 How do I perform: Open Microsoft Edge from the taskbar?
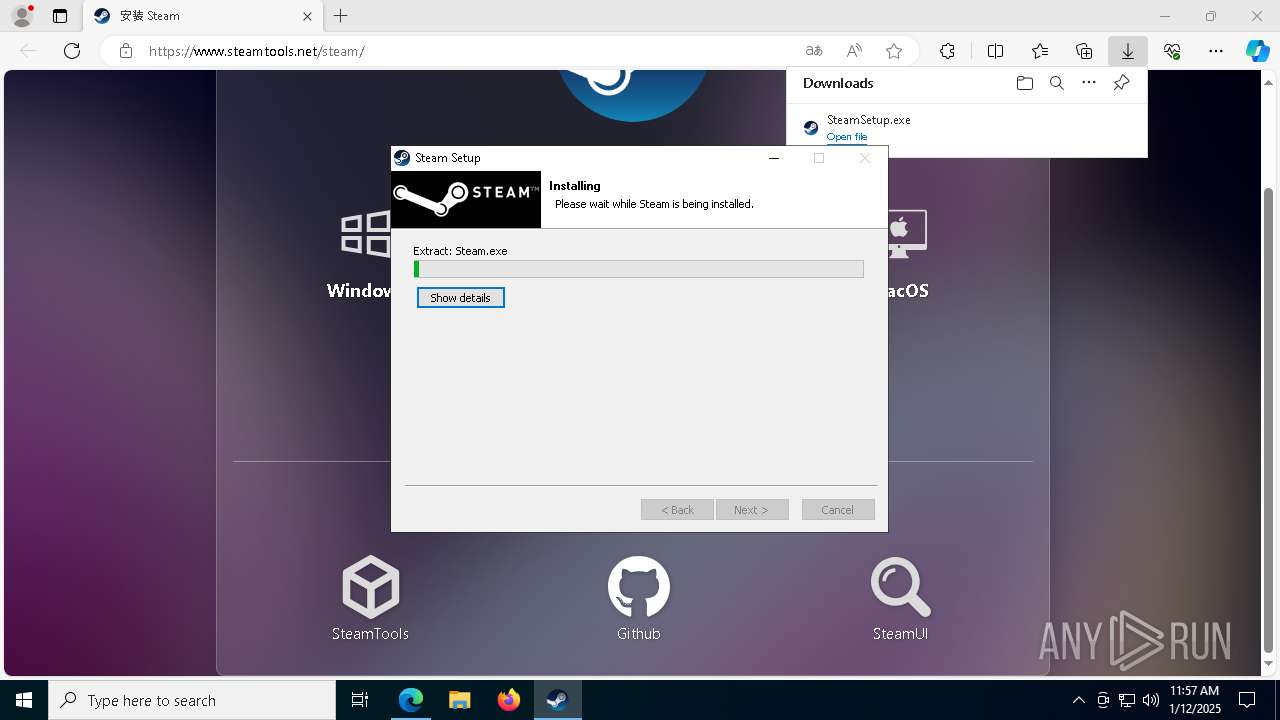click(411, 700)
